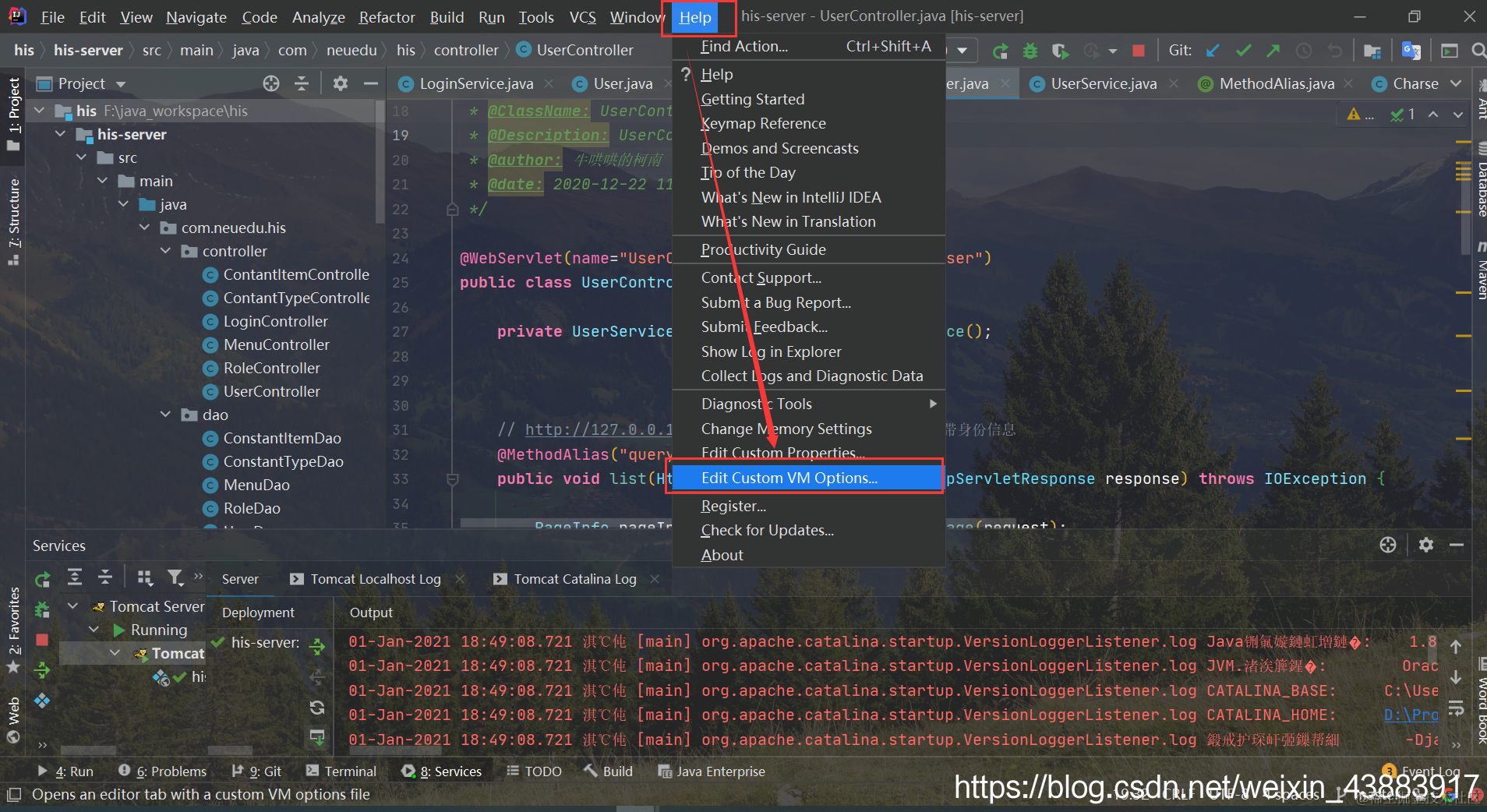The height and width of the screenshot is (812, 1487).
Task: Open the Tomcat Catalina Log tab
Action: coord(575,579)
